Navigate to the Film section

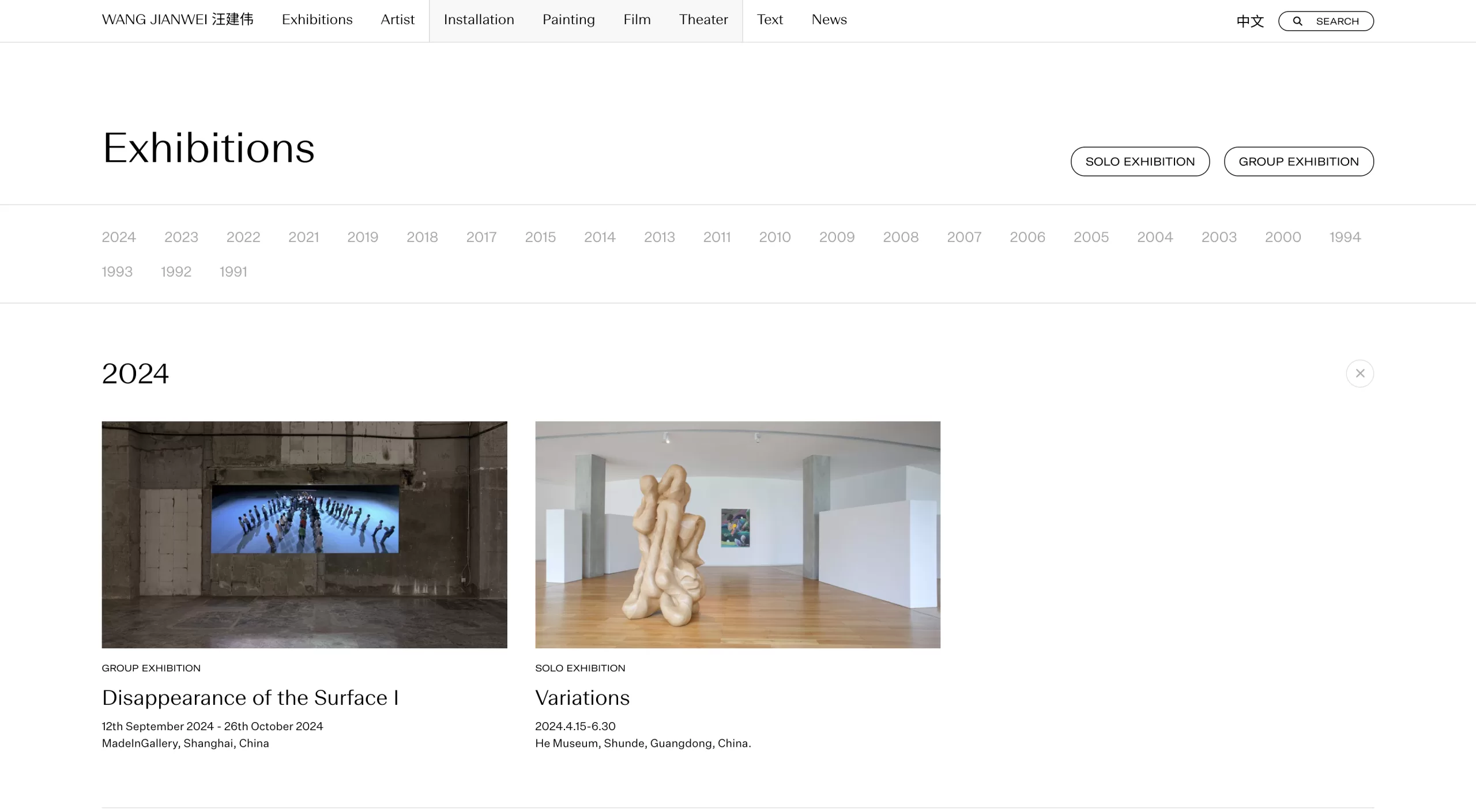637,20
